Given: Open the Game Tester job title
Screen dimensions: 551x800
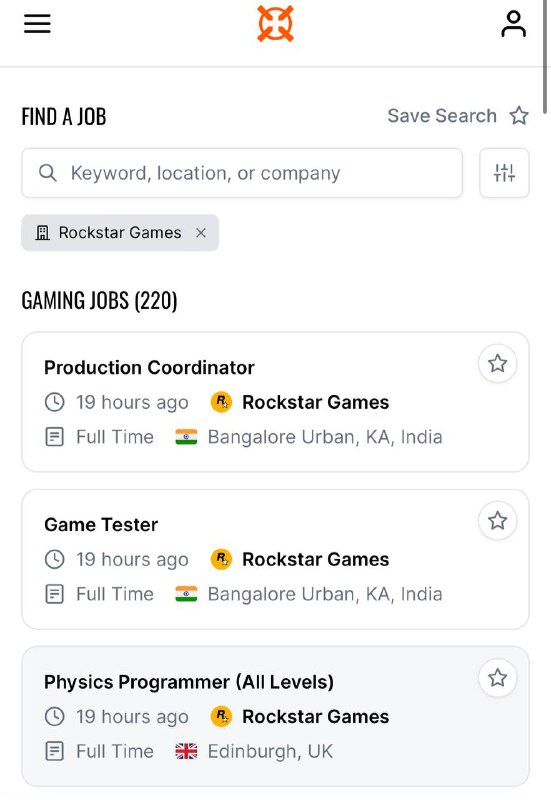Looking at the screenshot, I should (x=101, y=524).
